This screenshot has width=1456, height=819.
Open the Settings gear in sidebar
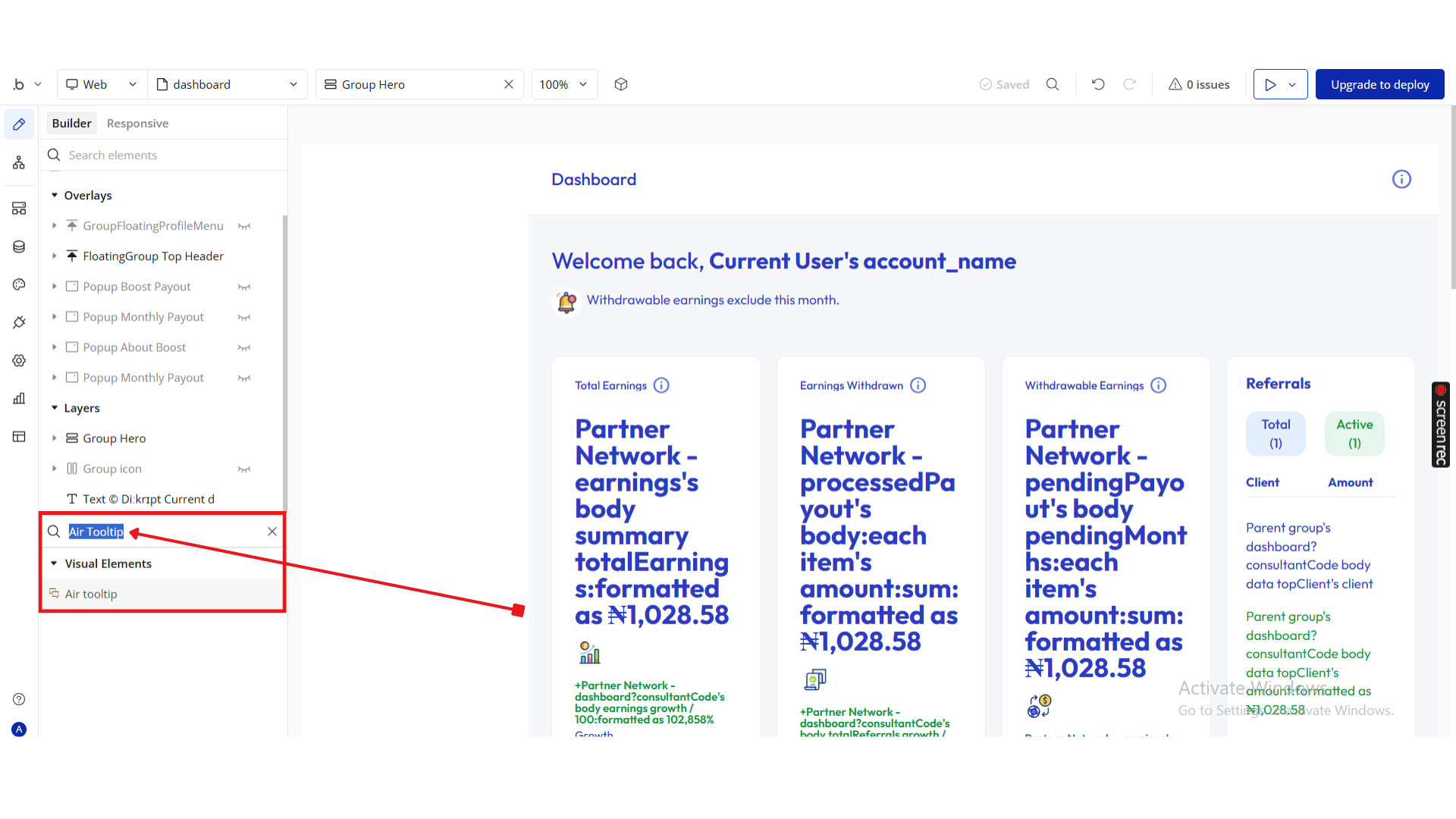tap(19, 360)
